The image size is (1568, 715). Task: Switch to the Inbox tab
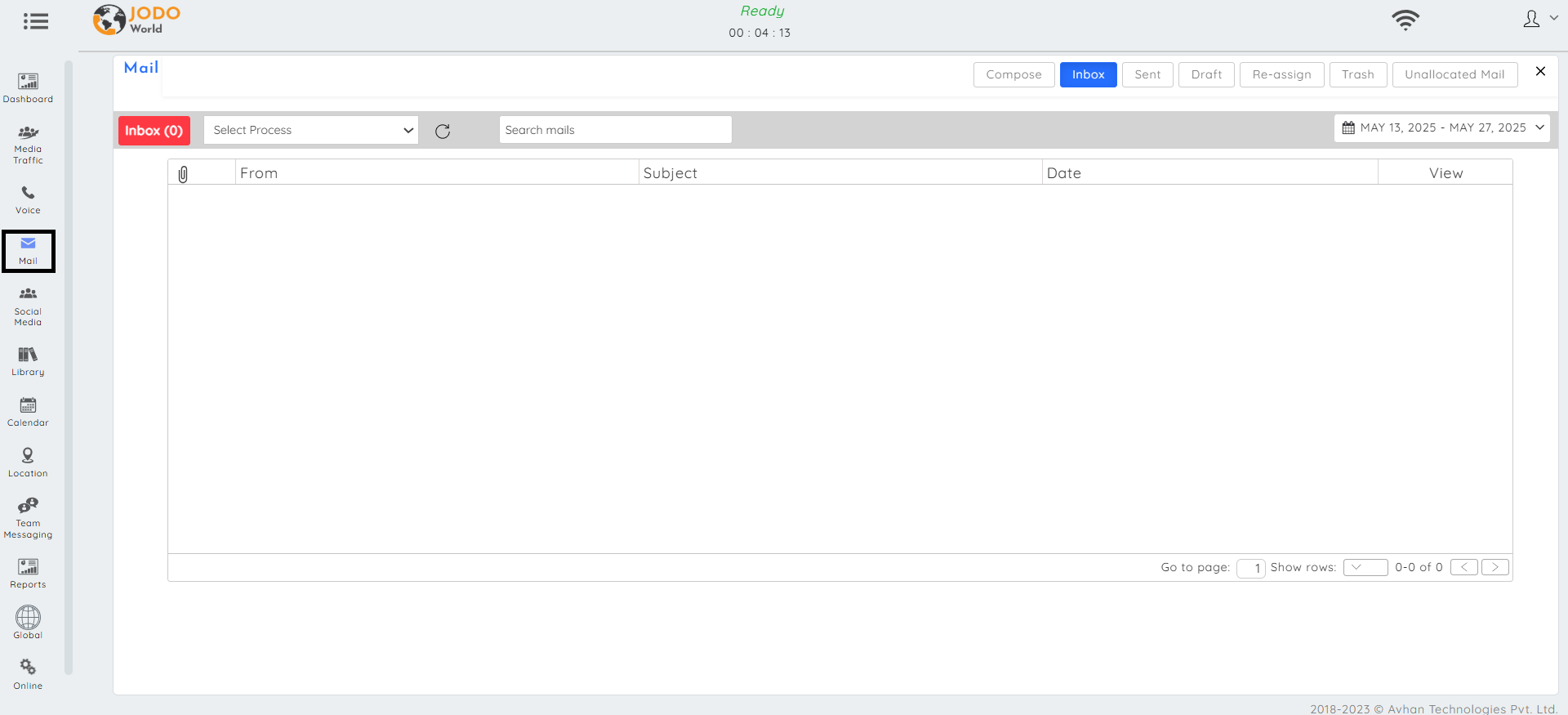click(1088, 74)
